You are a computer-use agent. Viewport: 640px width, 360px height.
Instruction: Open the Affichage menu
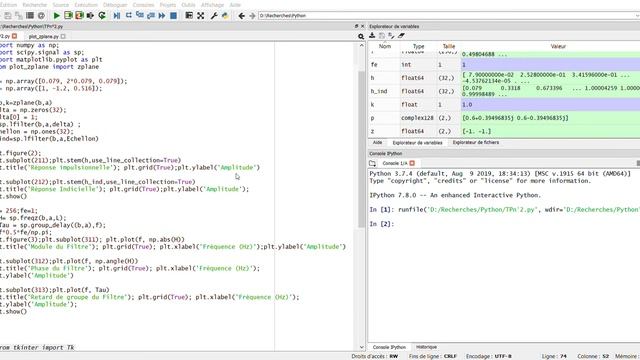(212, 5)
